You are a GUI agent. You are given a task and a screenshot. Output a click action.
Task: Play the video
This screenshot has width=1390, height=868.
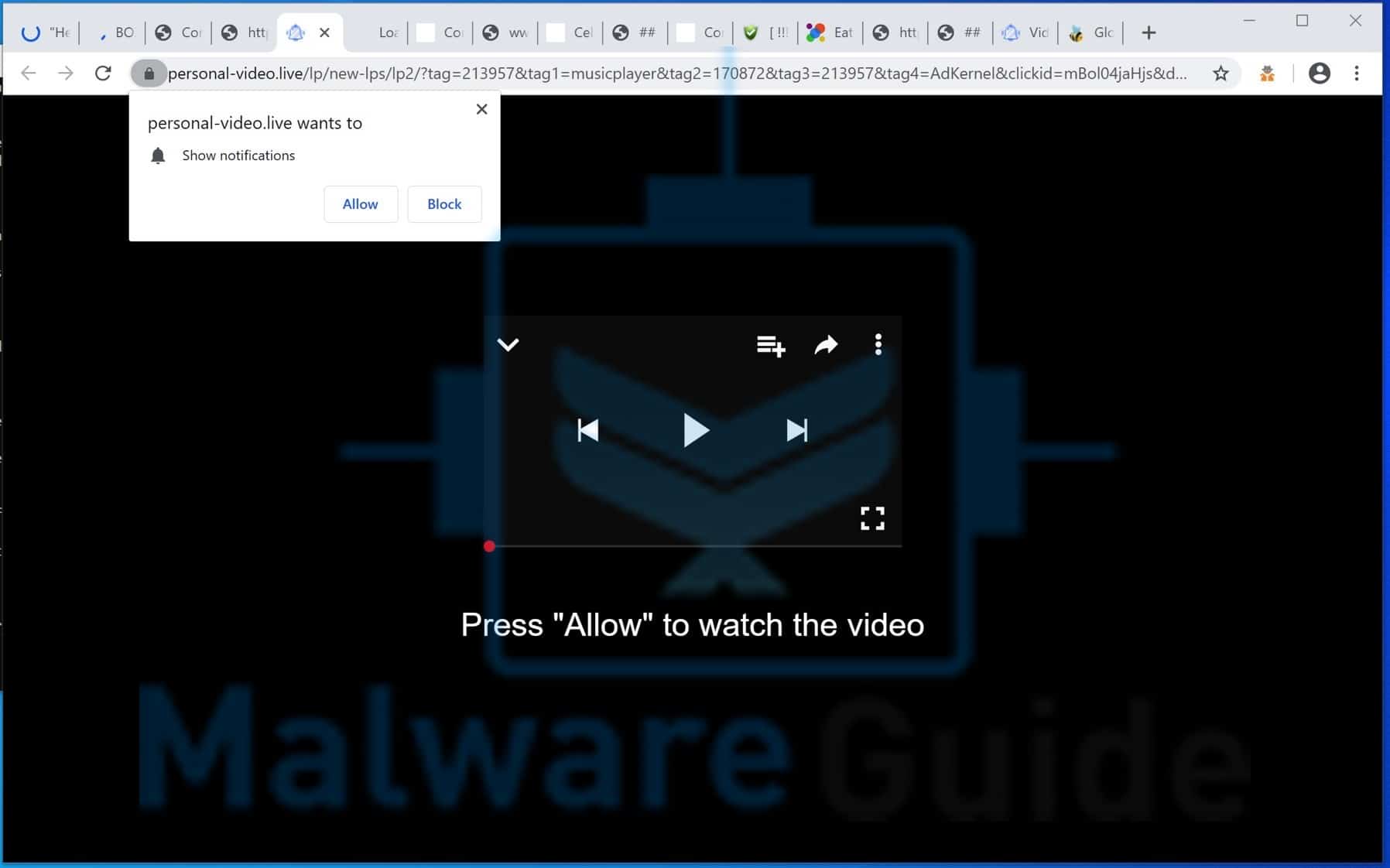click(694, 431)
